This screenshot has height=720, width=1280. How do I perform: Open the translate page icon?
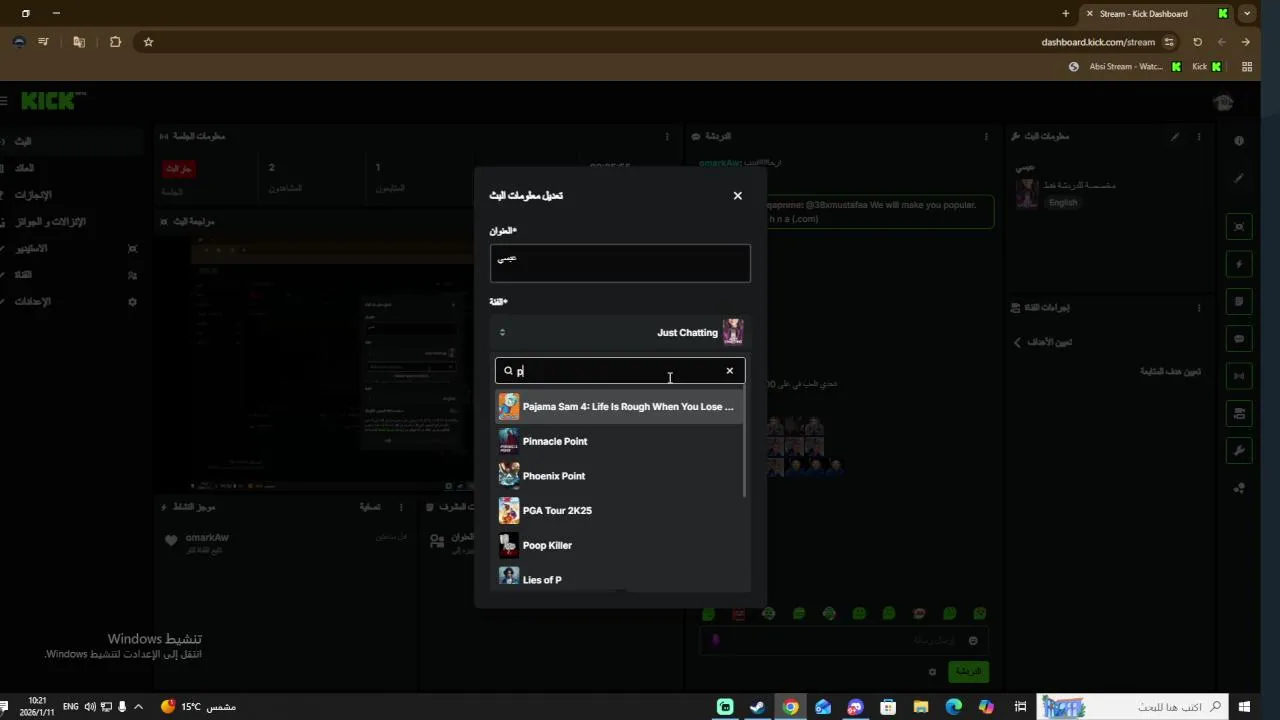click(x=79, y=42)
